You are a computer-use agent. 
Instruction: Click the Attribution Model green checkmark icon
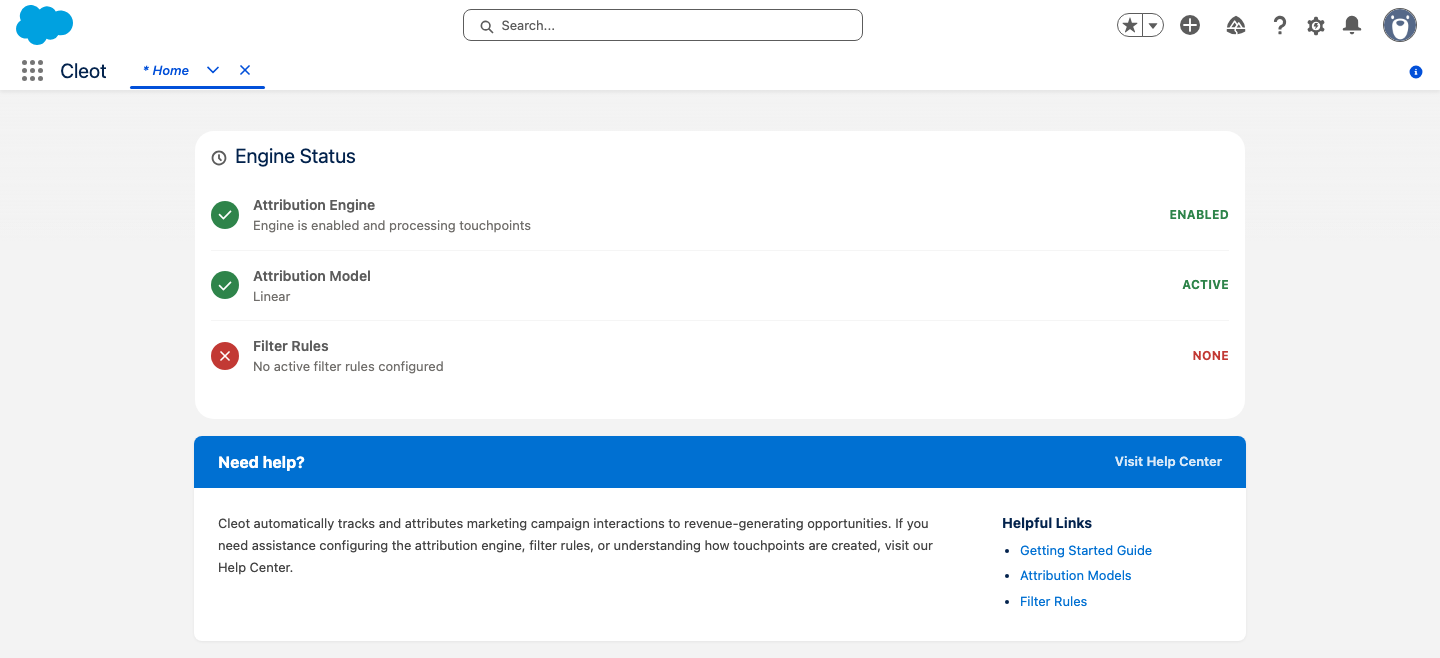(225, 285)
